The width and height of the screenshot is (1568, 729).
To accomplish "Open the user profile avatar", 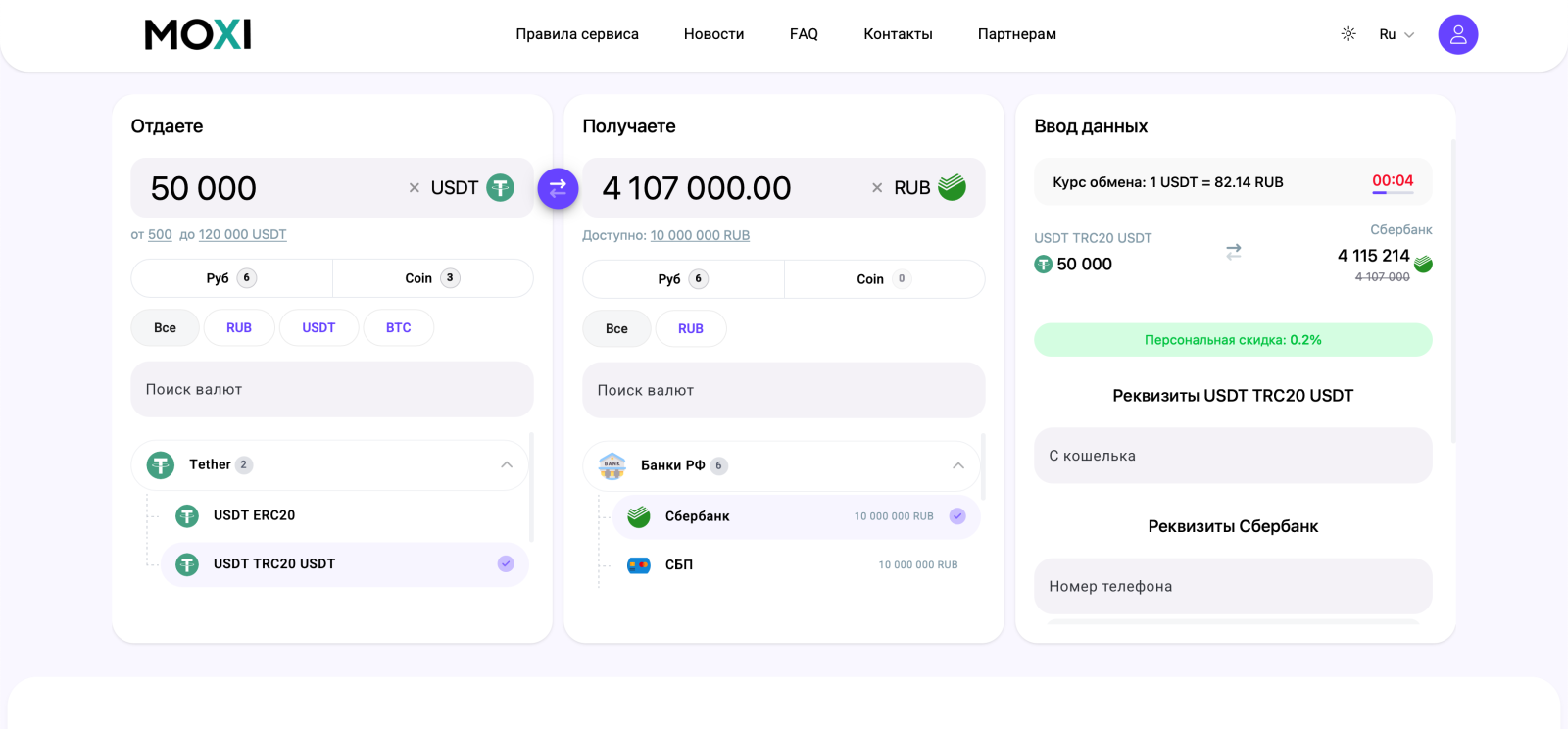I will 1457,34.
